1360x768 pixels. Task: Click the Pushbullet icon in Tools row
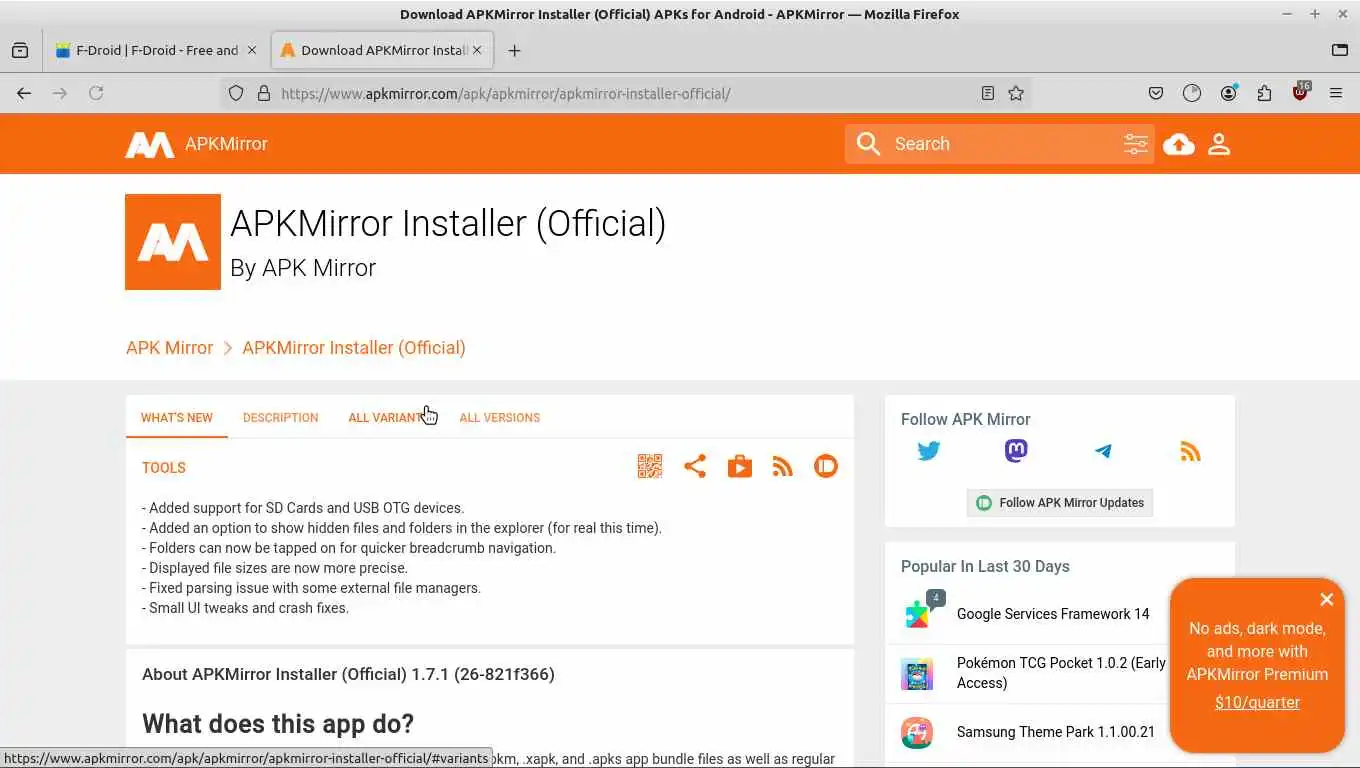point(826,466)
